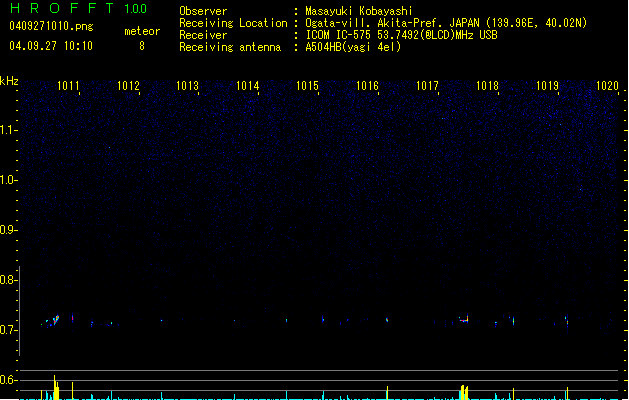Click the 0.9 frequency axis label
This screenshot has height=400, width=629.
tap(7, 230)
